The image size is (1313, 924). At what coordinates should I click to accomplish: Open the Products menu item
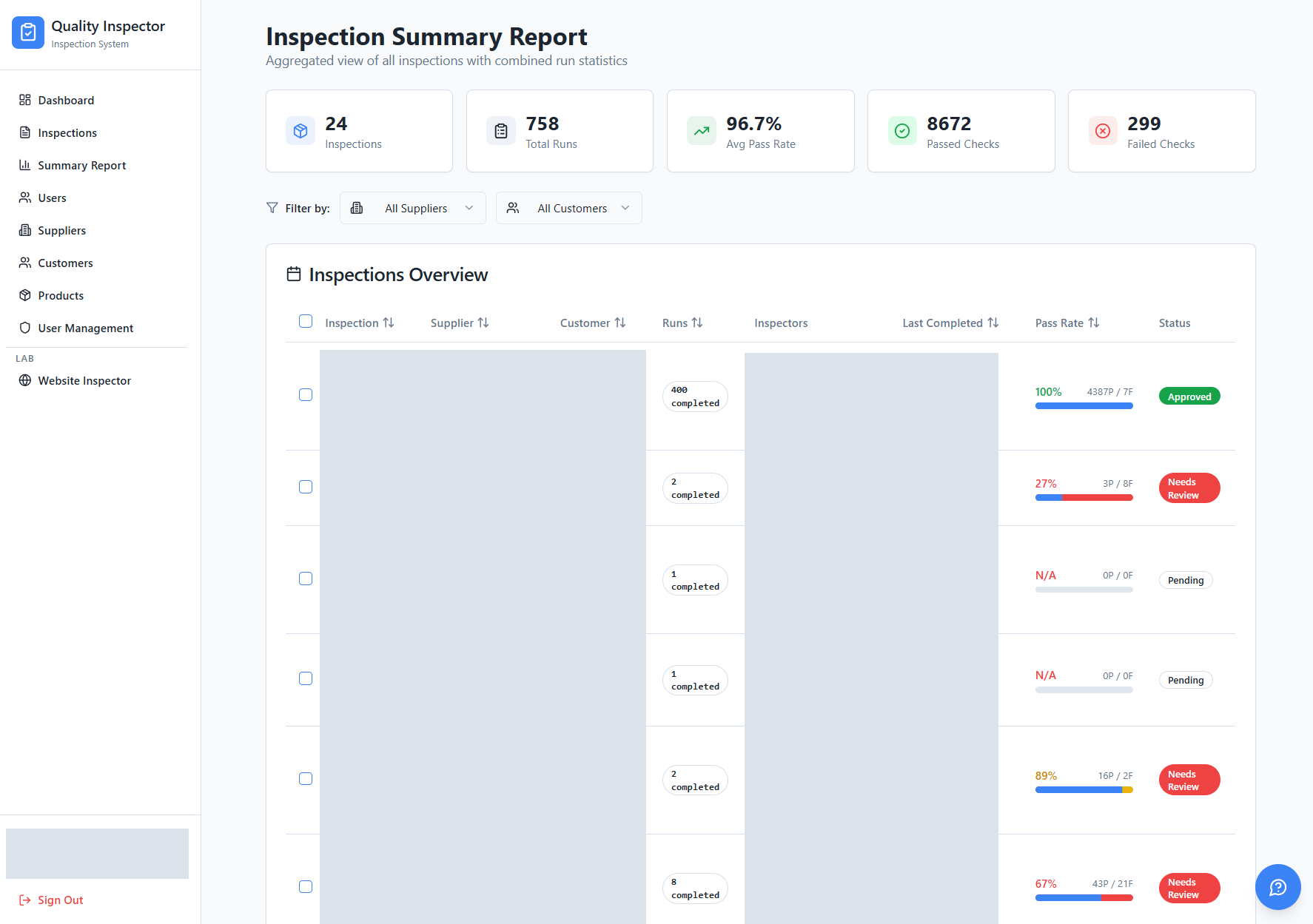coord(96,295)
